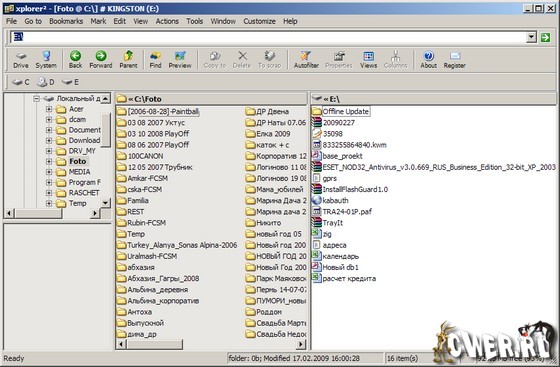Open the Customize menu
560x367 pixels.
click(259, 21)
